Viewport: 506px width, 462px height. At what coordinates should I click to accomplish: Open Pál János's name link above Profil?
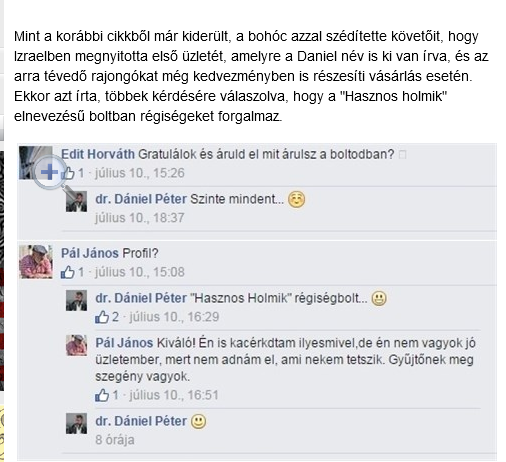point(90,253)
